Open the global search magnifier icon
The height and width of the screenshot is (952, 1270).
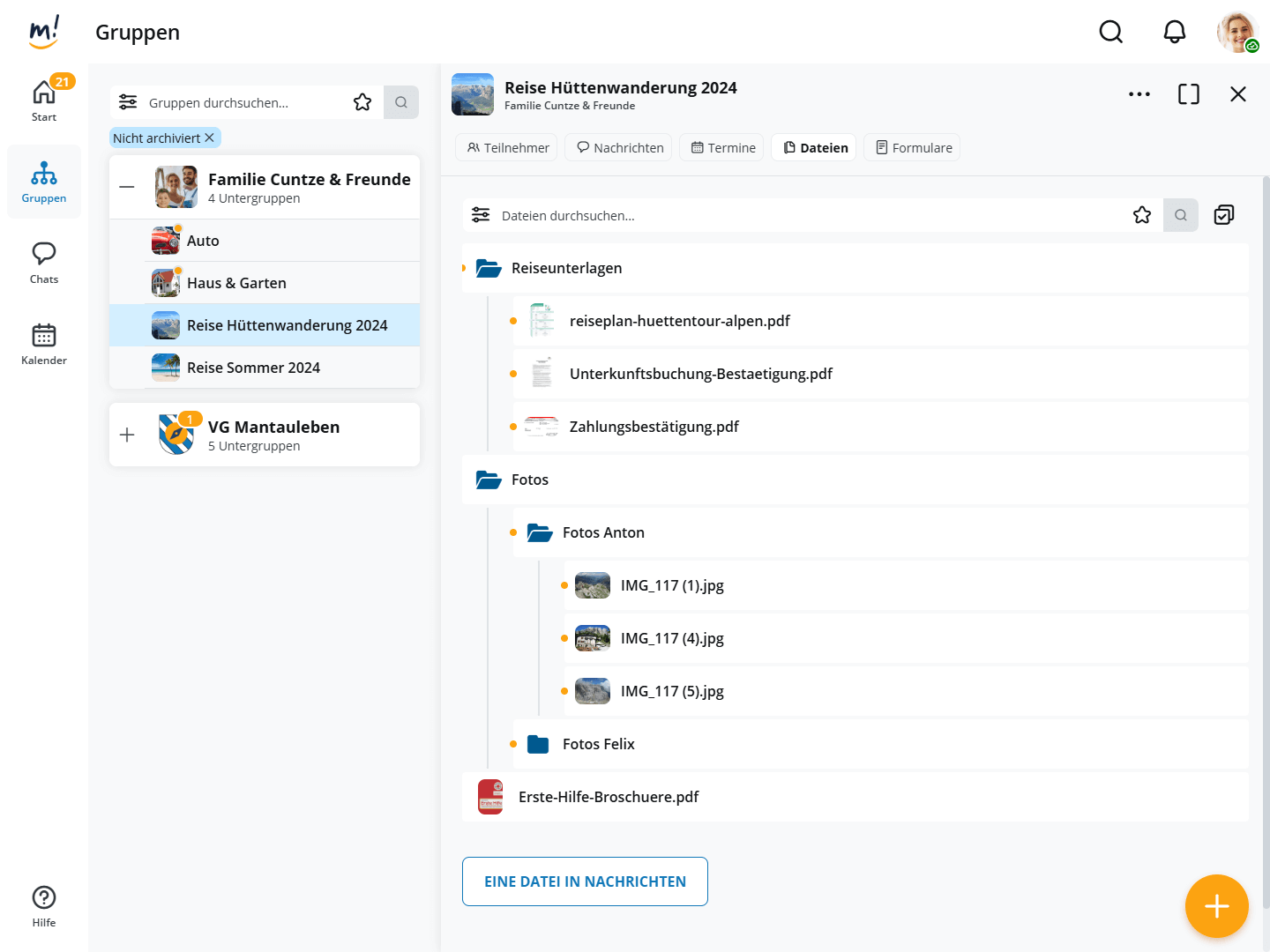click(x=1110, y=32)
